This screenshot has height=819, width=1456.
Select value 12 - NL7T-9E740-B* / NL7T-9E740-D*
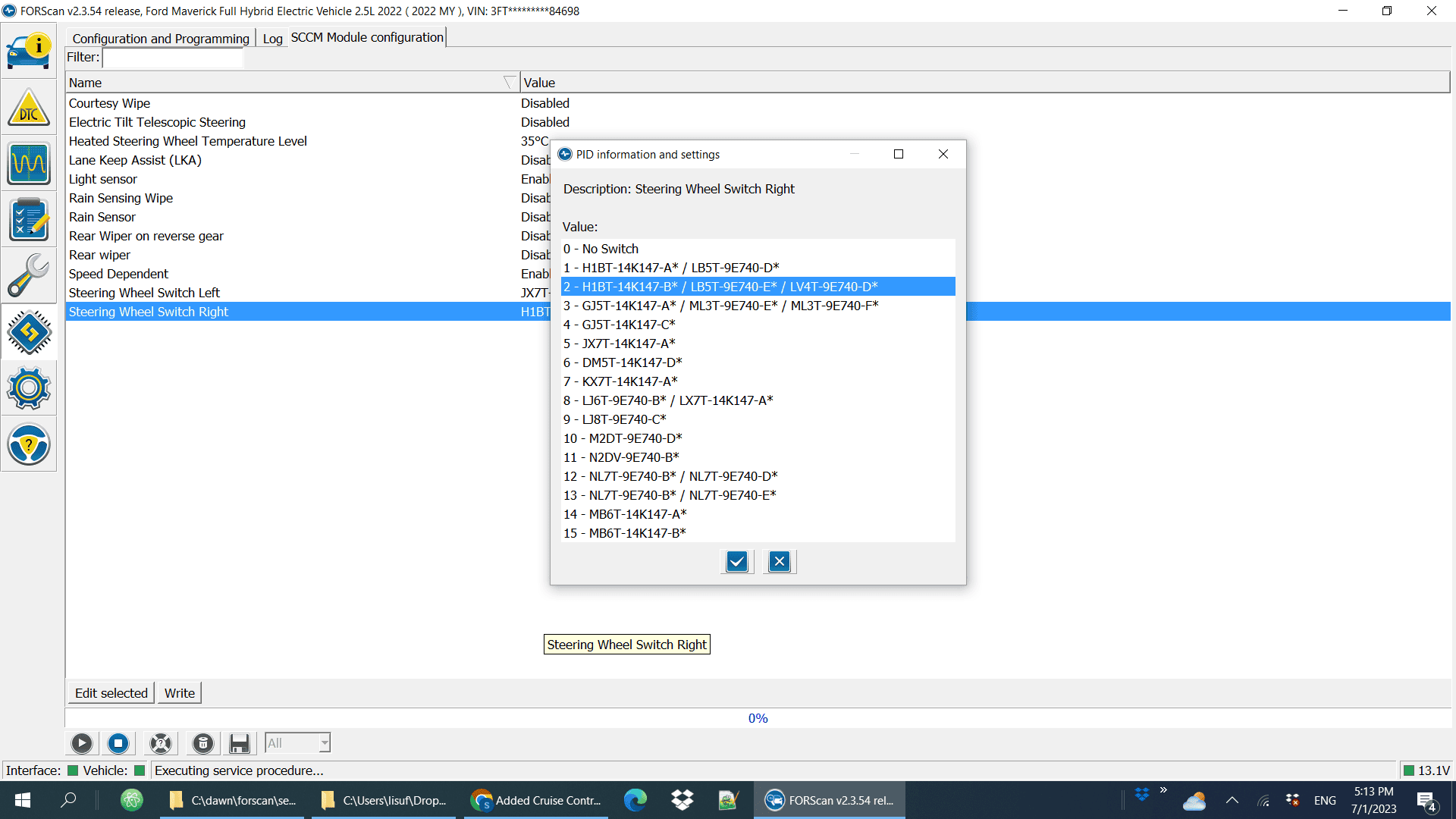758,476
